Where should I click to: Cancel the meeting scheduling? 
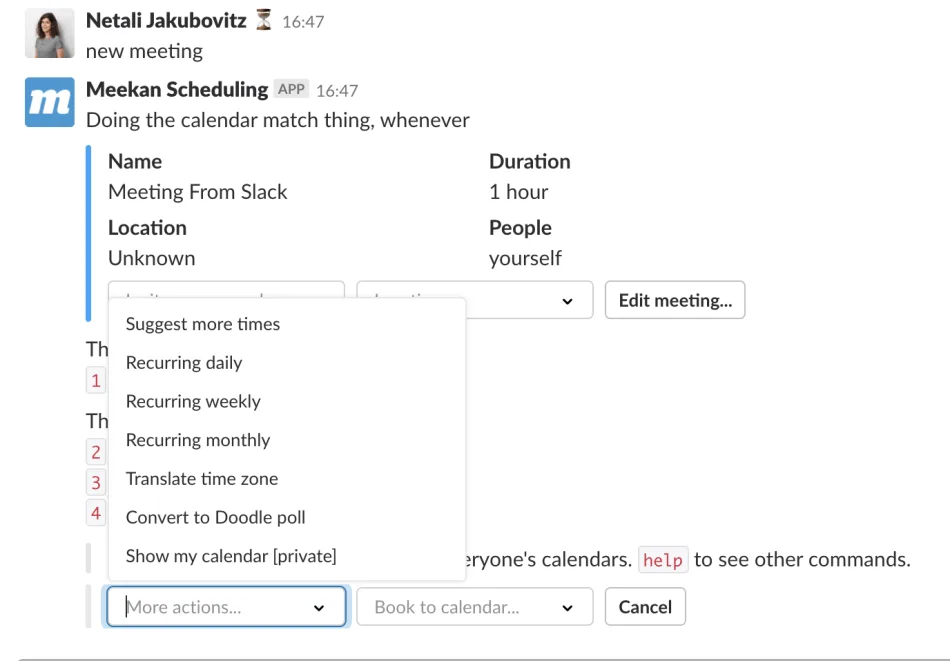(645, 606)
